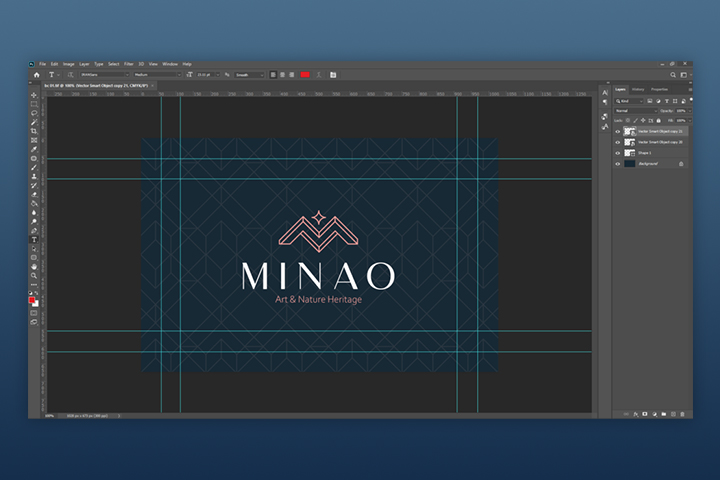Open the Window menu

coord(170,64)
